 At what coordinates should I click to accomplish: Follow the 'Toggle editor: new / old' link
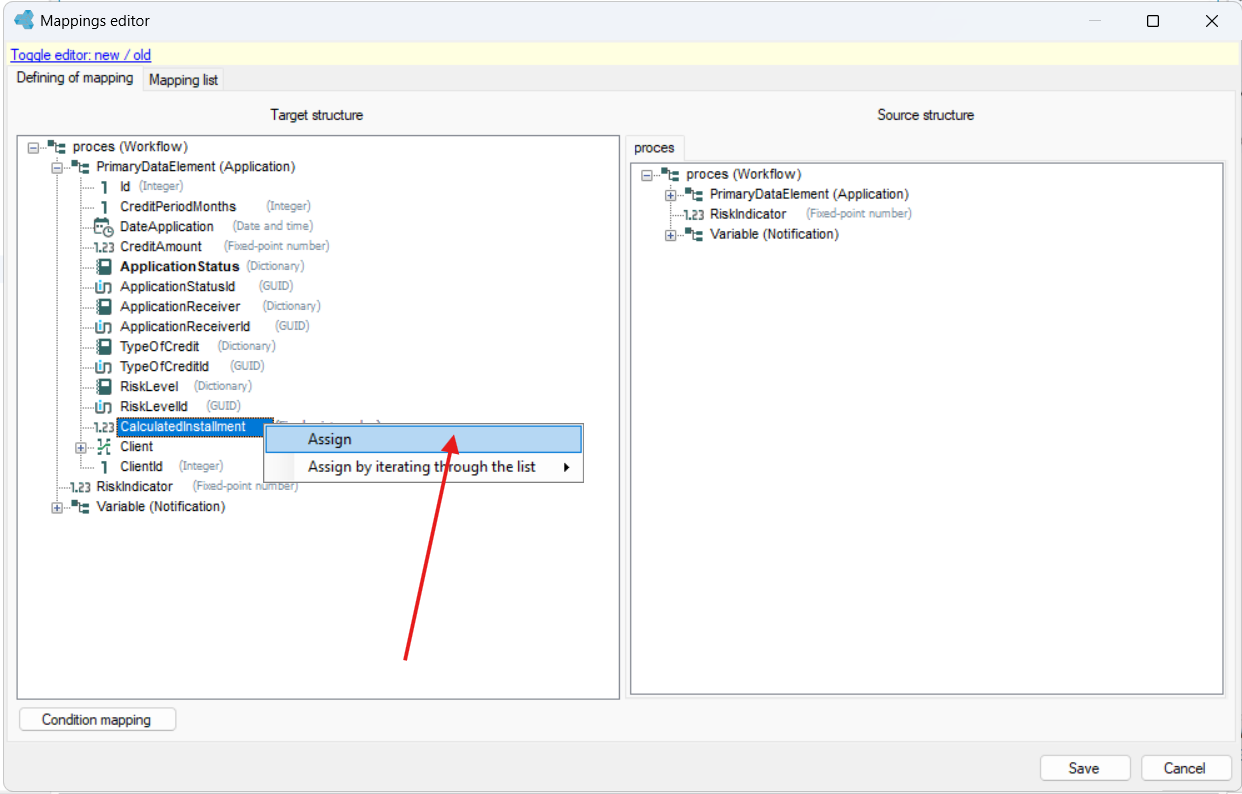pyautogui.click(x=81, y=55)
